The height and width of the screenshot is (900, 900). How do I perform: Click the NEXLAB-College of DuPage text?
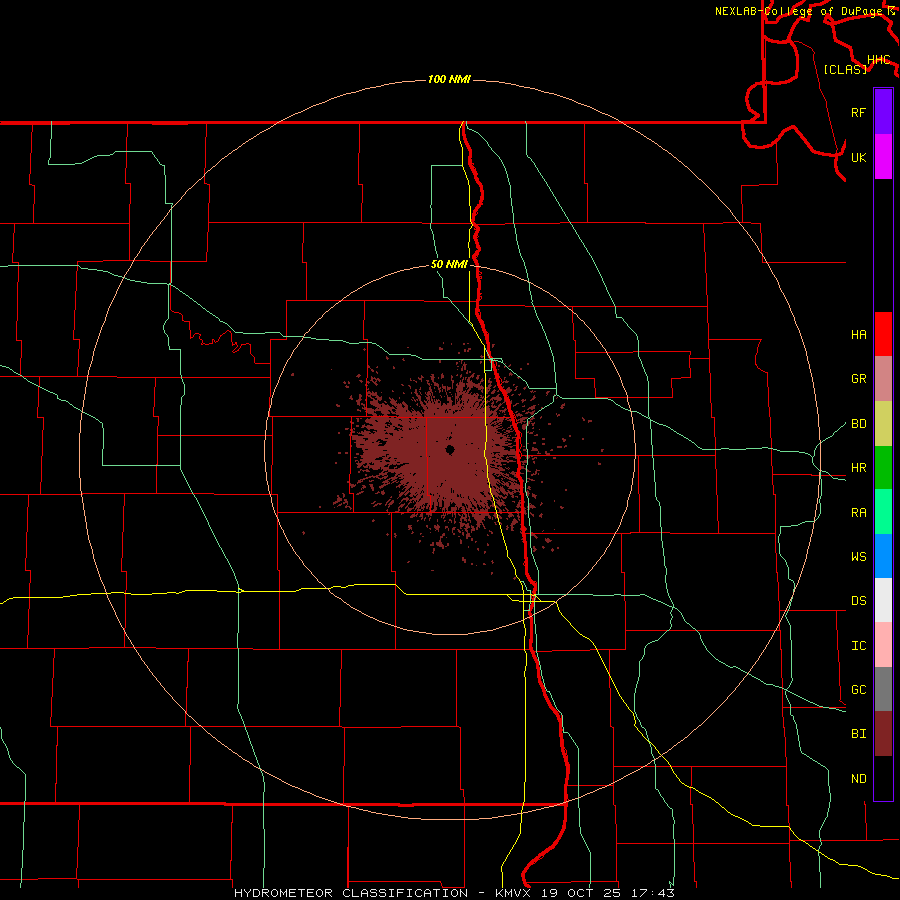(x=801, y=11)
